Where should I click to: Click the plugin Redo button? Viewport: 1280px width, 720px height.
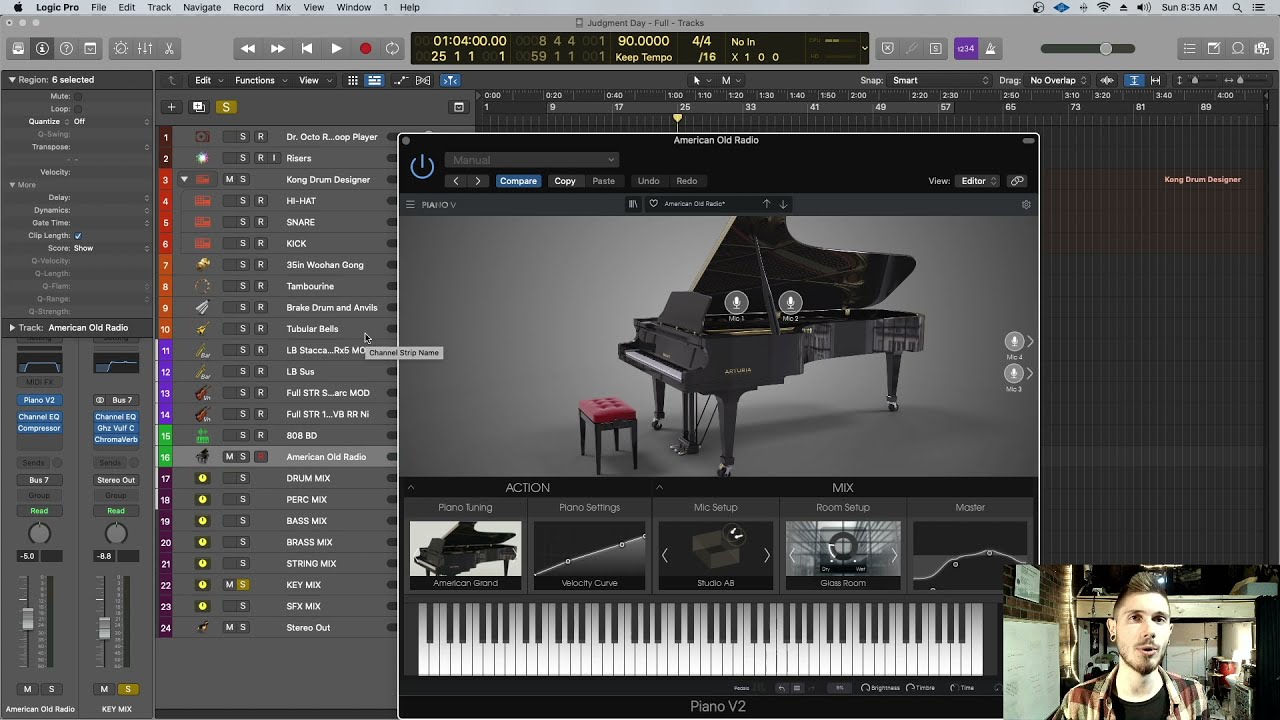pos(686,181)
